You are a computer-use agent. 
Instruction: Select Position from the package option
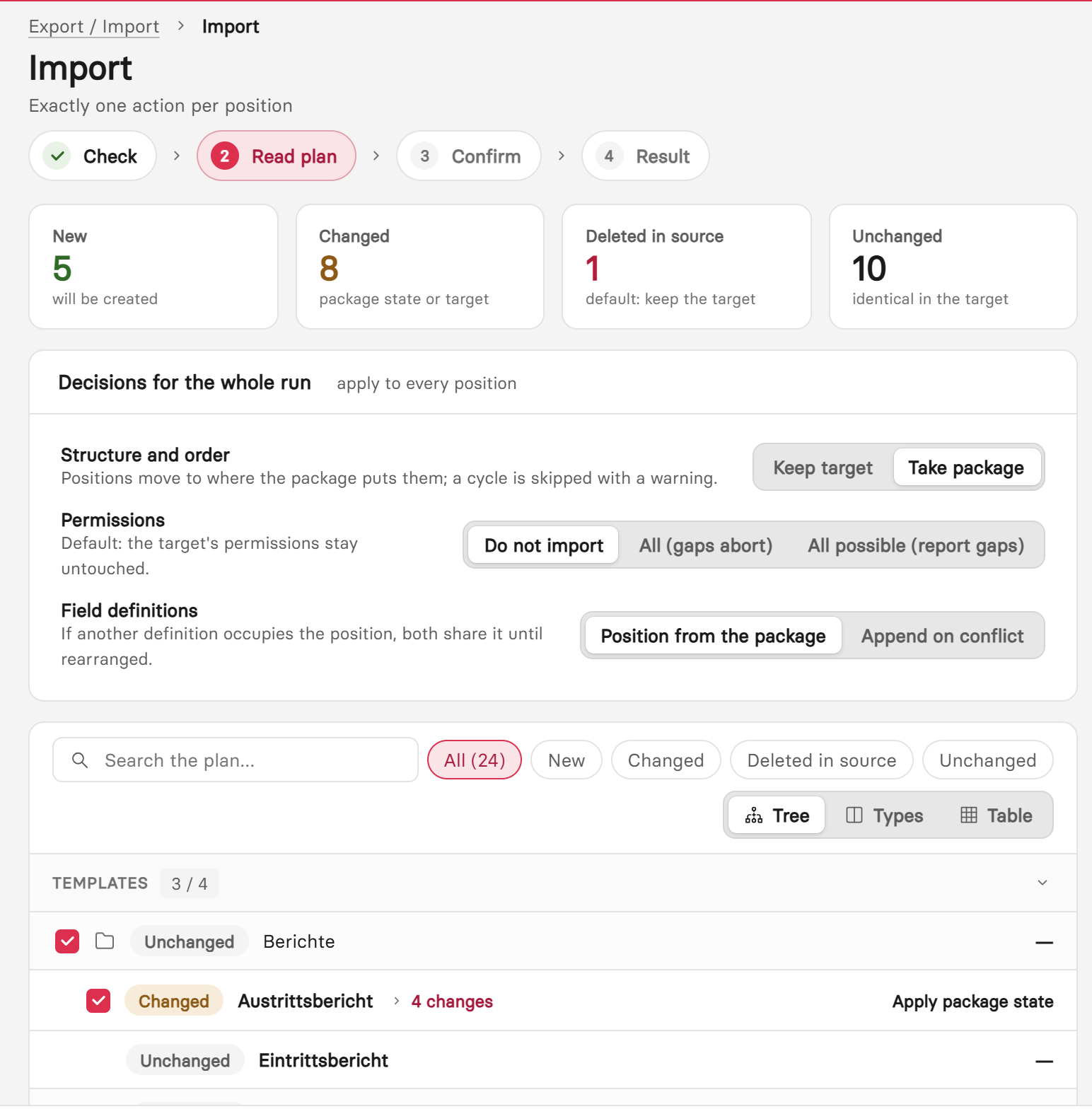click(x=713, y=636)
